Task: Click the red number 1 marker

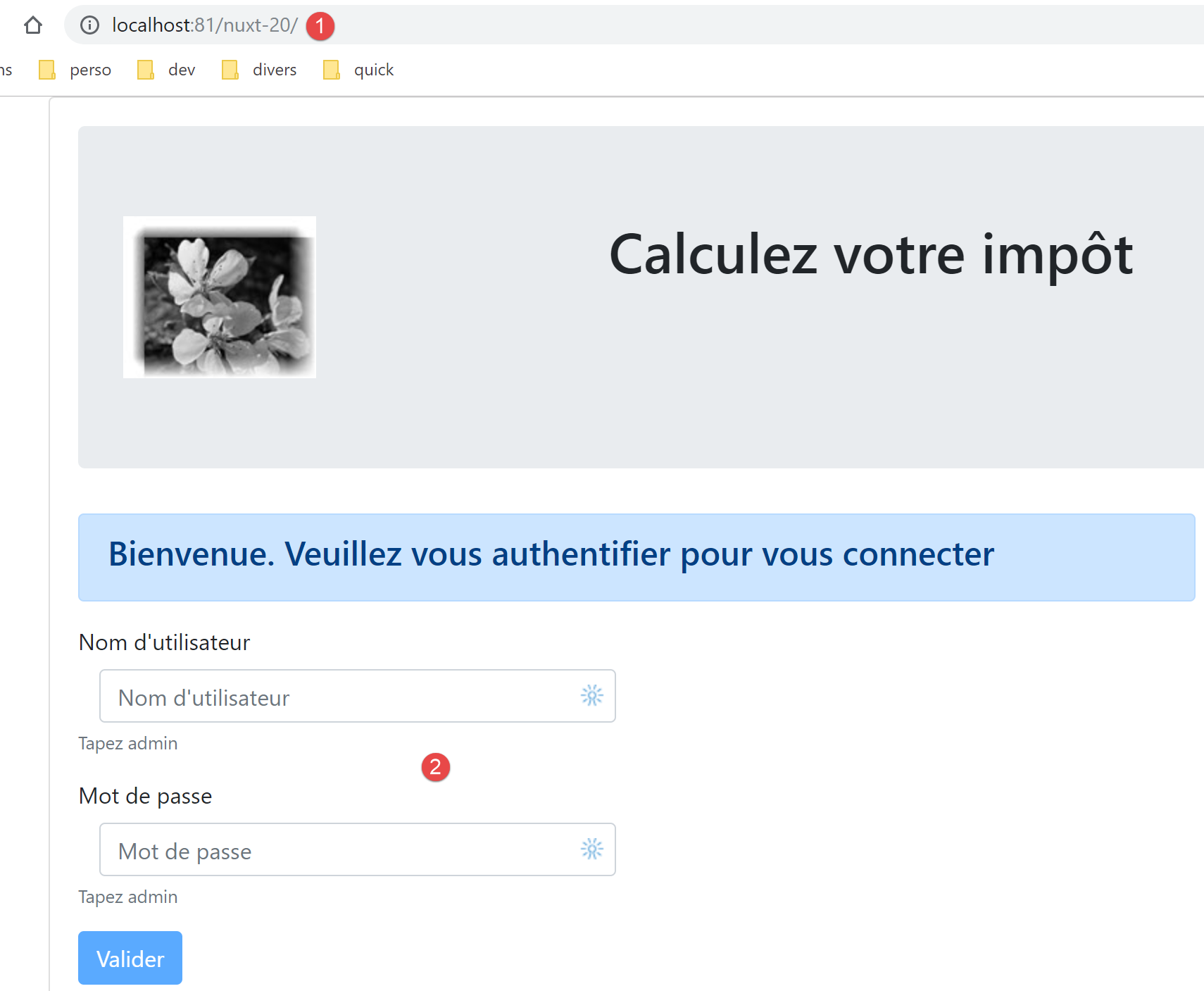Action: pyautogui.click(x=320, y=26)
